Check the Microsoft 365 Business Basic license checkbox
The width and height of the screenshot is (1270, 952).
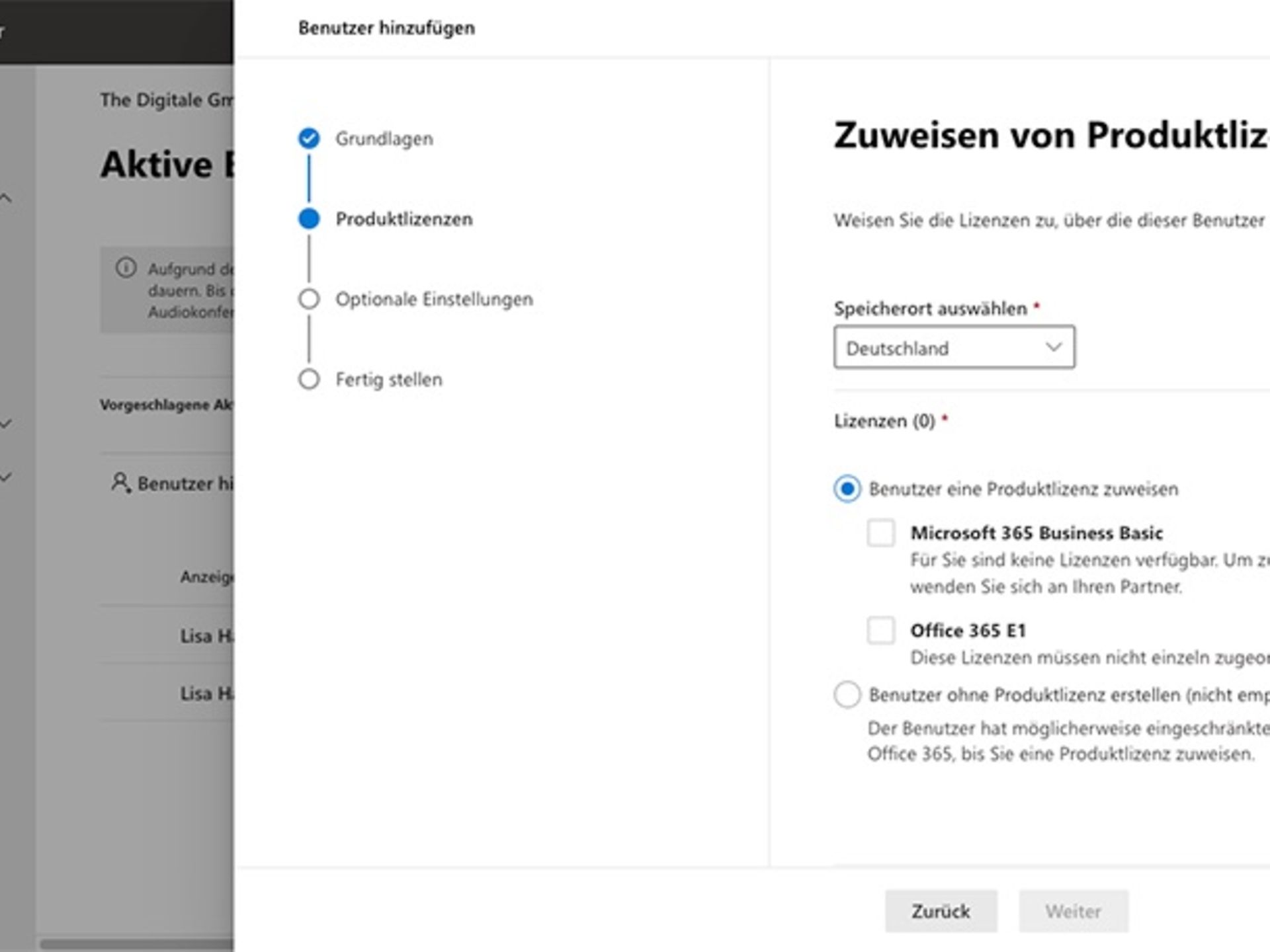(882, 534)
